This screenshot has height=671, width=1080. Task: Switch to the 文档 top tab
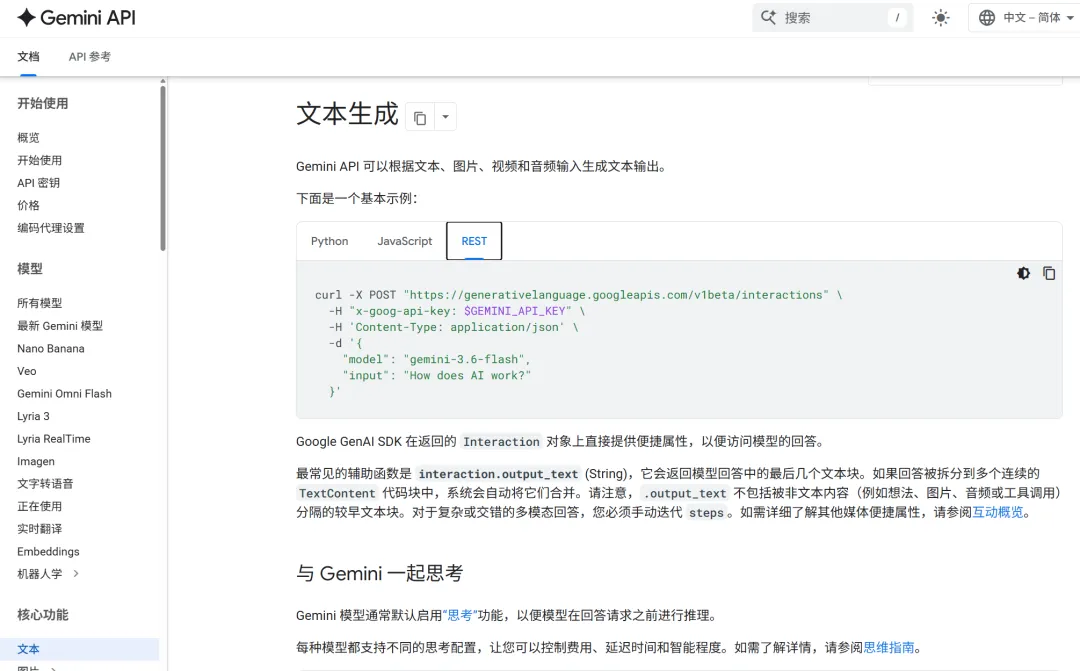click(28, 56)
